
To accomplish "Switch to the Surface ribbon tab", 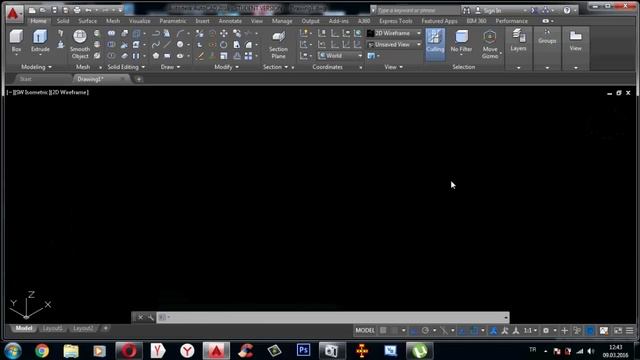I will pos(88,21).
